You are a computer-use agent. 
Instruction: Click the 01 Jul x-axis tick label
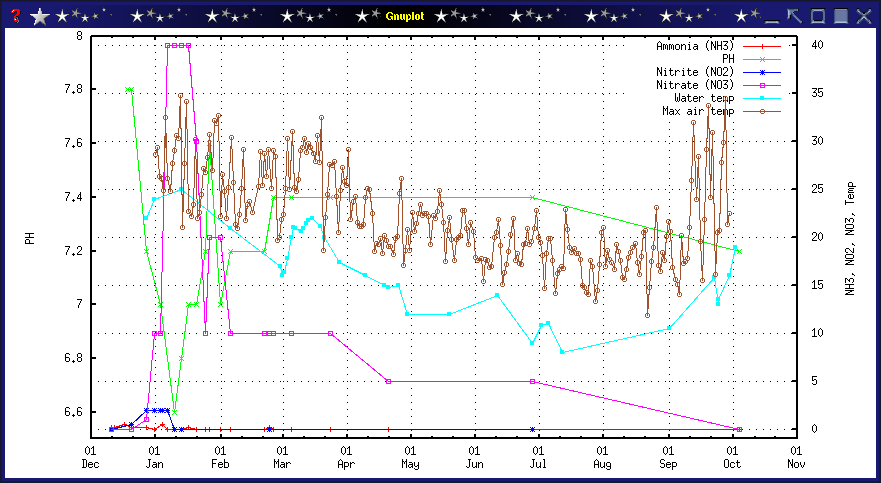[x=539, y=457]
